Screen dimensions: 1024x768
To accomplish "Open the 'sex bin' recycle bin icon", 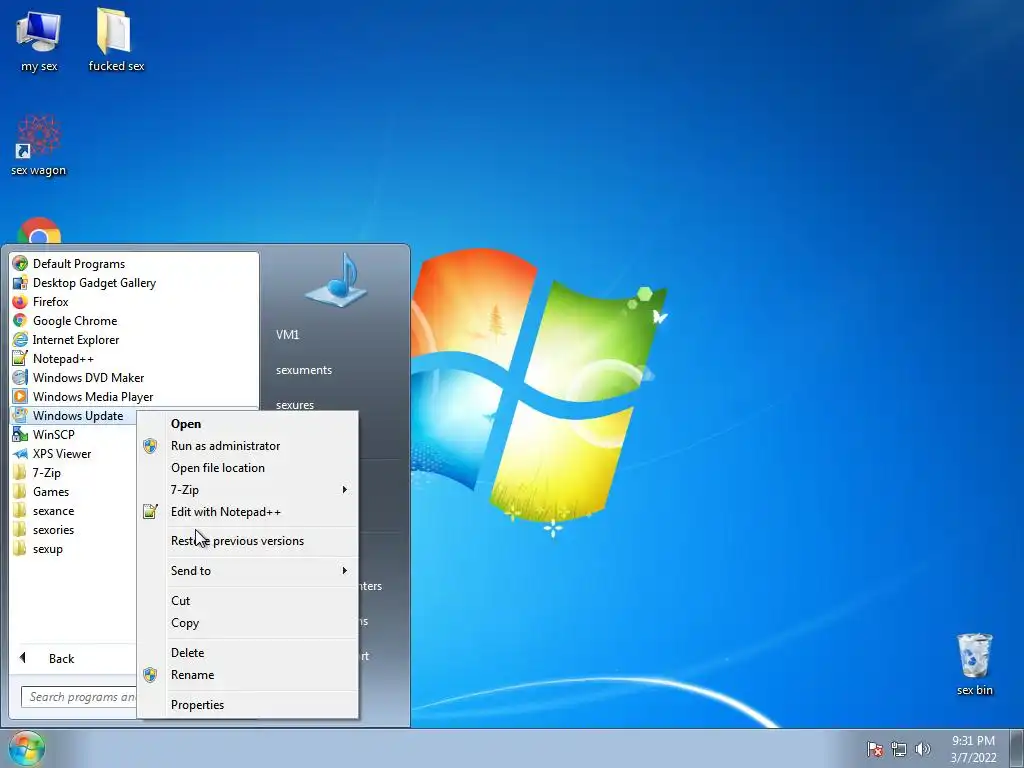I will click(974, 664).
